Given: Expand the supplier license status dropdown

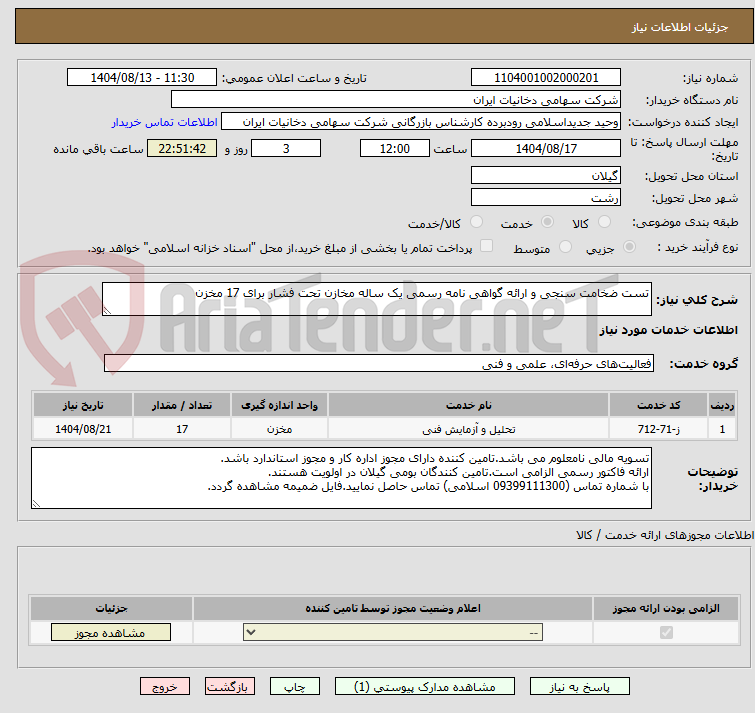Looking at the screenshot, I should [394, 633].
